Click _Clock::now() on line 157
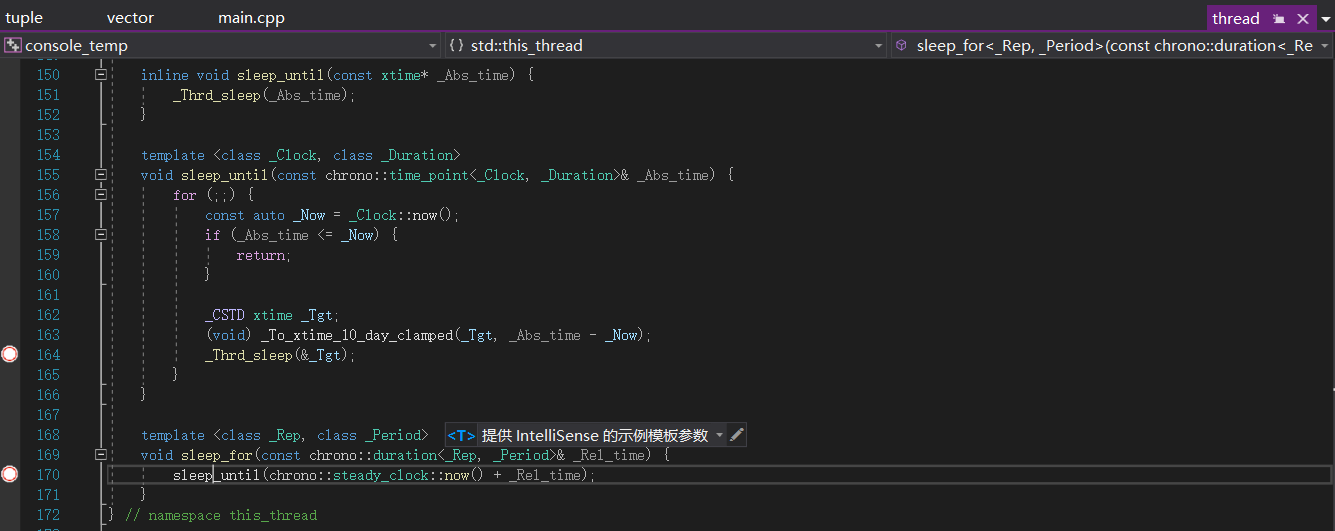This screenshot has height=531, width=1335. (x=402, y=215)
